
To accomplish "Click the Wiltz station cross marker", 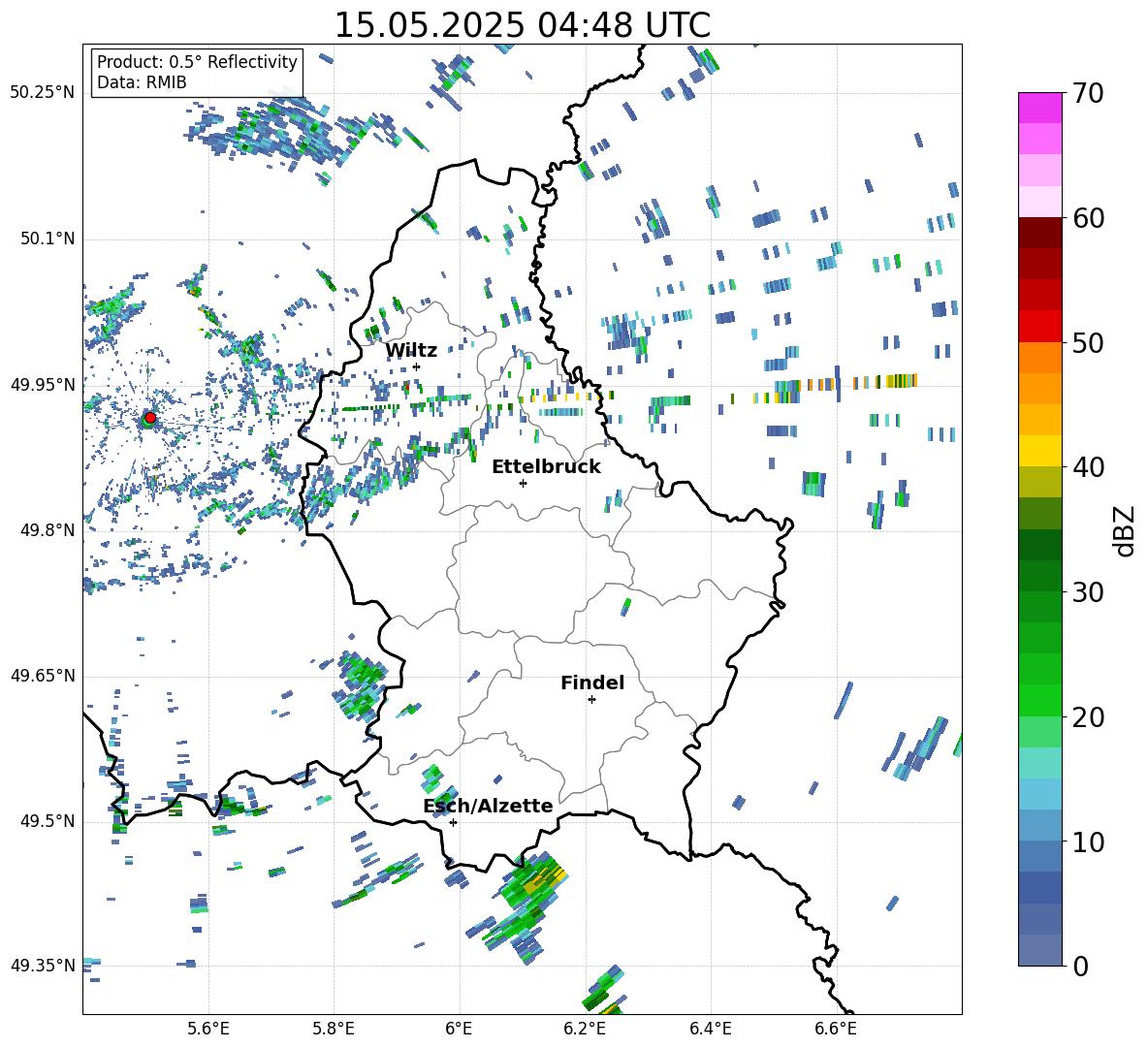I will [417, 366].
